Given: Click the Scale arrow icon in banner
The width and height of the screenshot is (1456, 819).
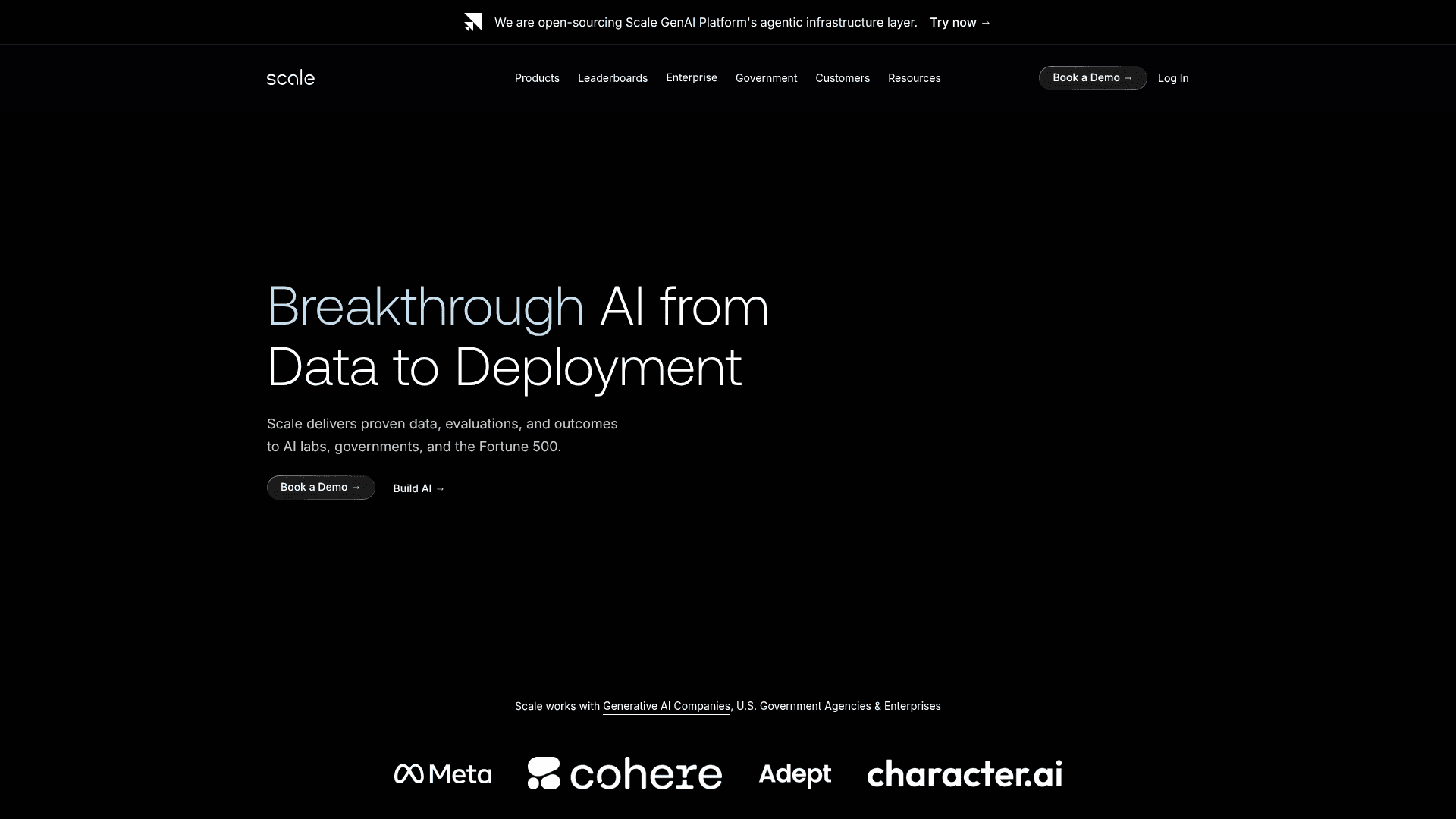Looking at the screenshot, I should coord(473,23).
